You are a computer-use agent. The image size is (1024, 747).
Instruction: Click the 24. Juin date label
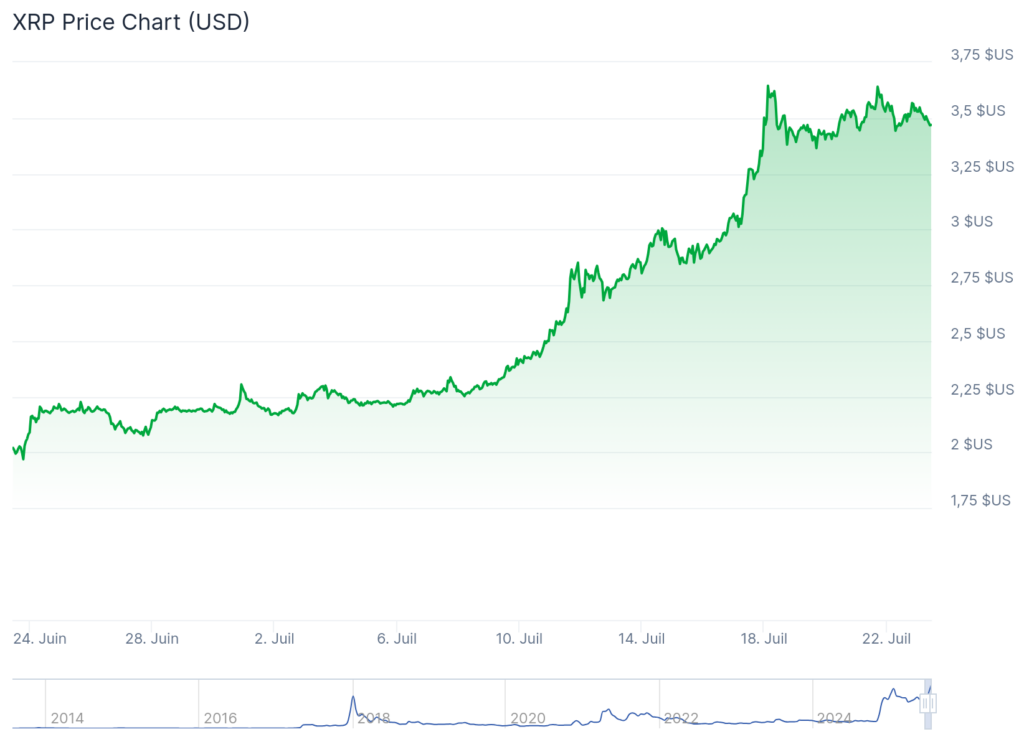[40, 638]
